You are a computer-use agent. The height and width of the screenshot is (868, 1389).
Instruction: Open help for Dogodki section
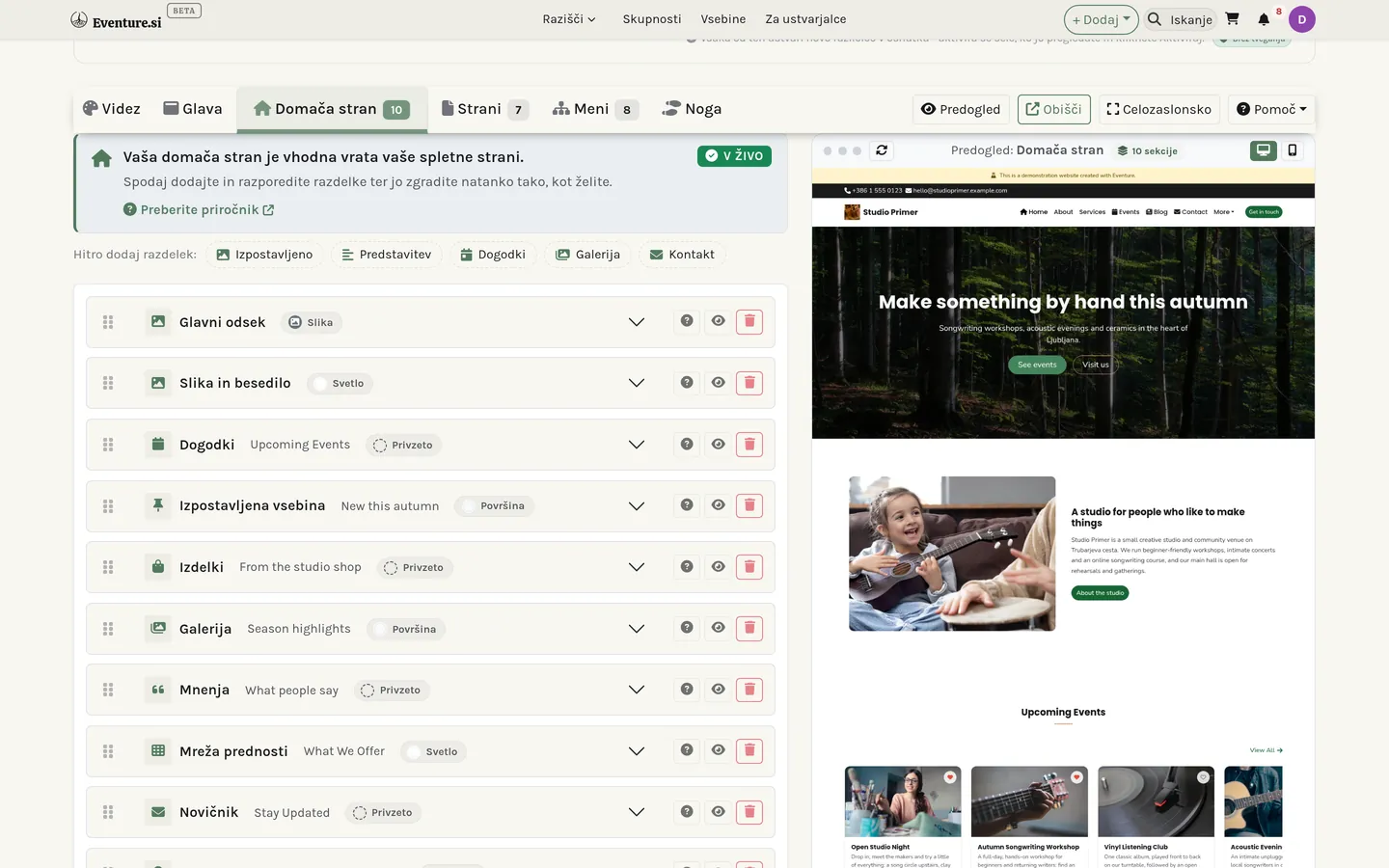687,444
